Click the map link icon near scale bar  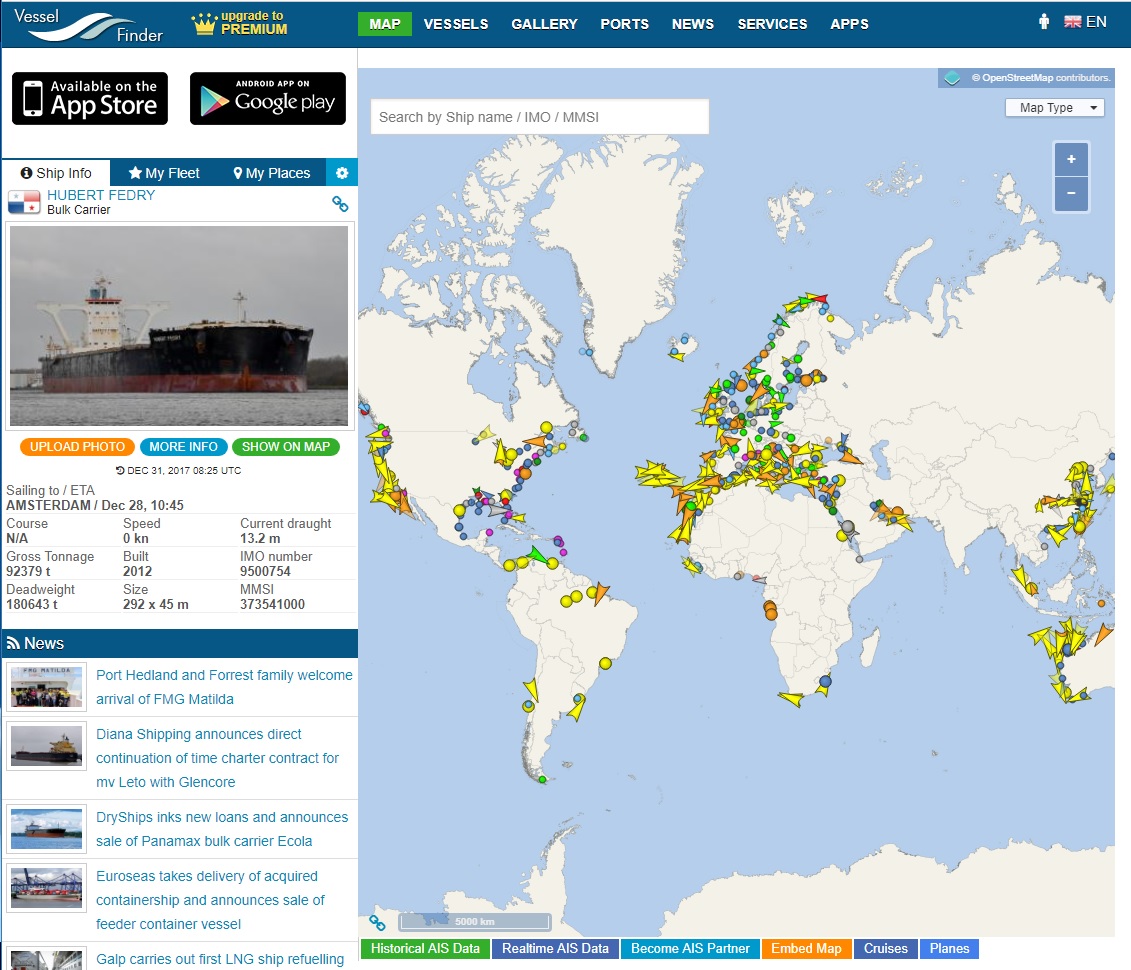click(x=377, y=922)
